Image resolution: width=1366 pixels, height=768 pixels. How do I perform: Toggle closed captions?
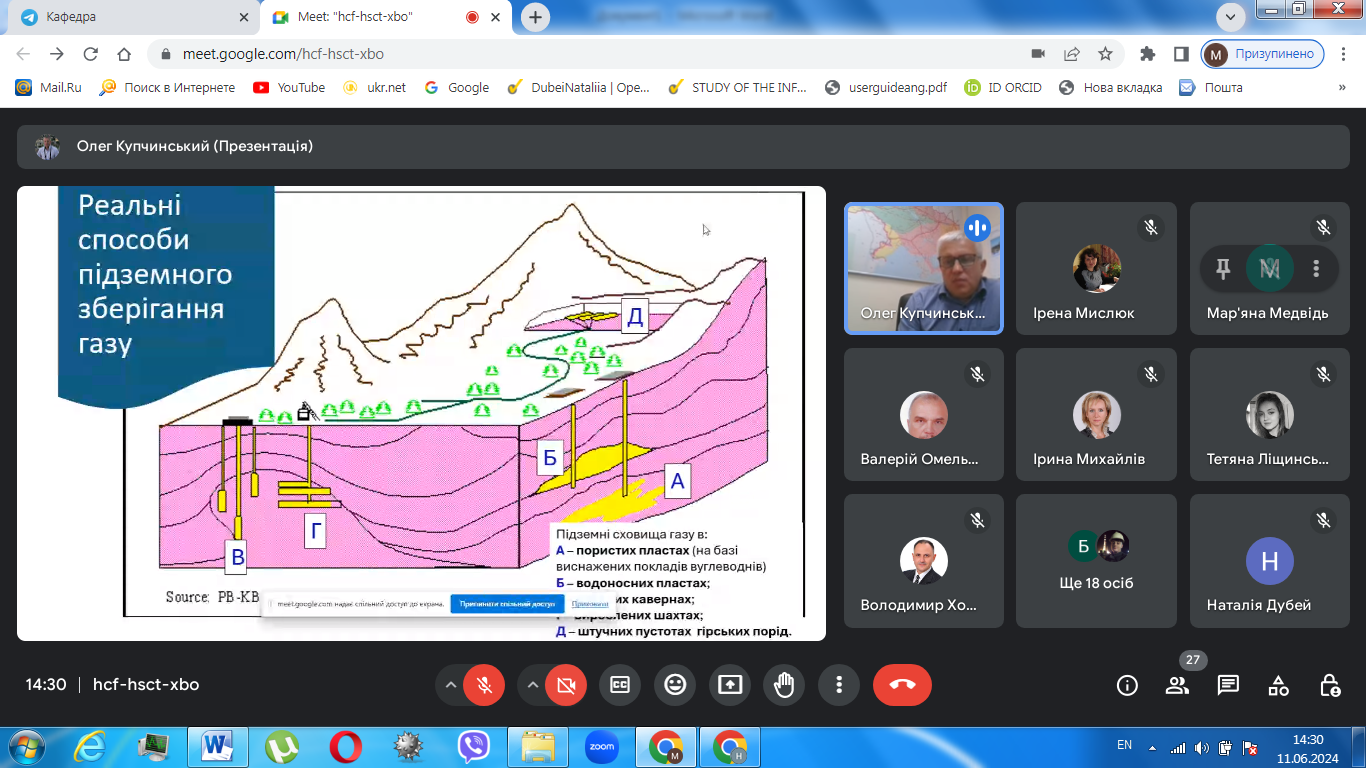pos(620,685)
